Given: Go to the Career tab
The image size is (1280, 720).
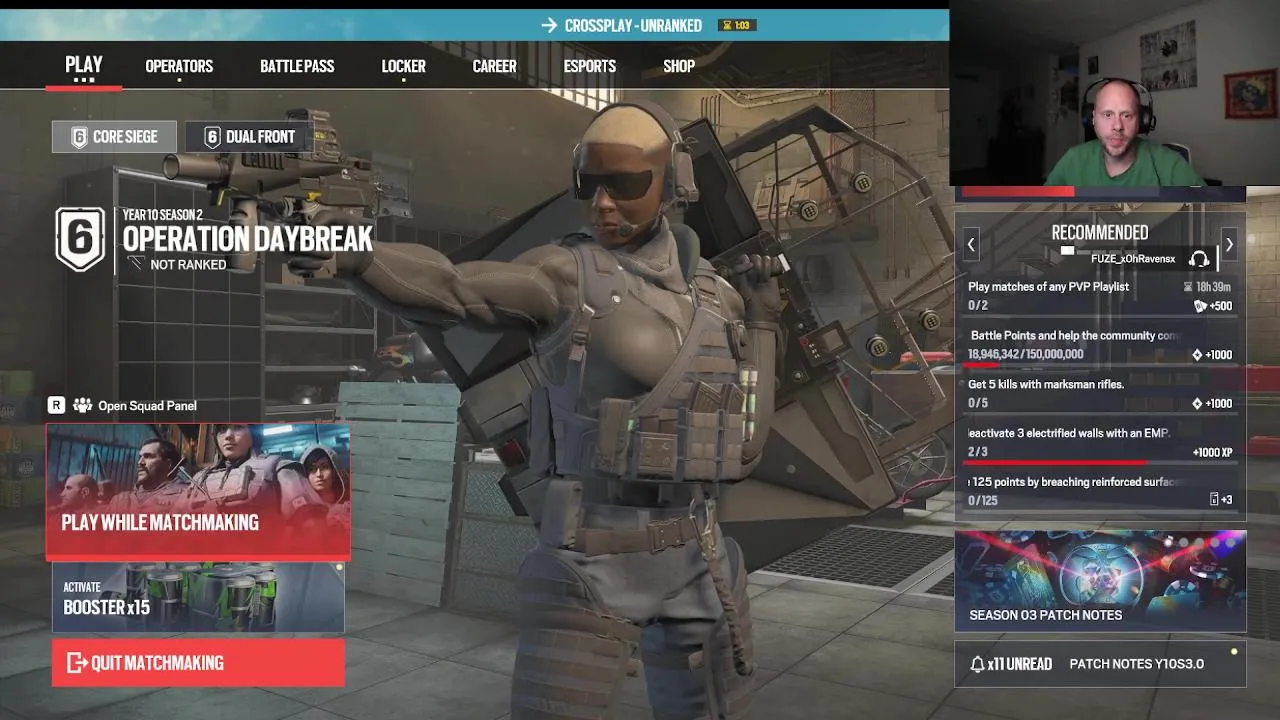Looking at the screenshot, I should (x=494, y=66).
